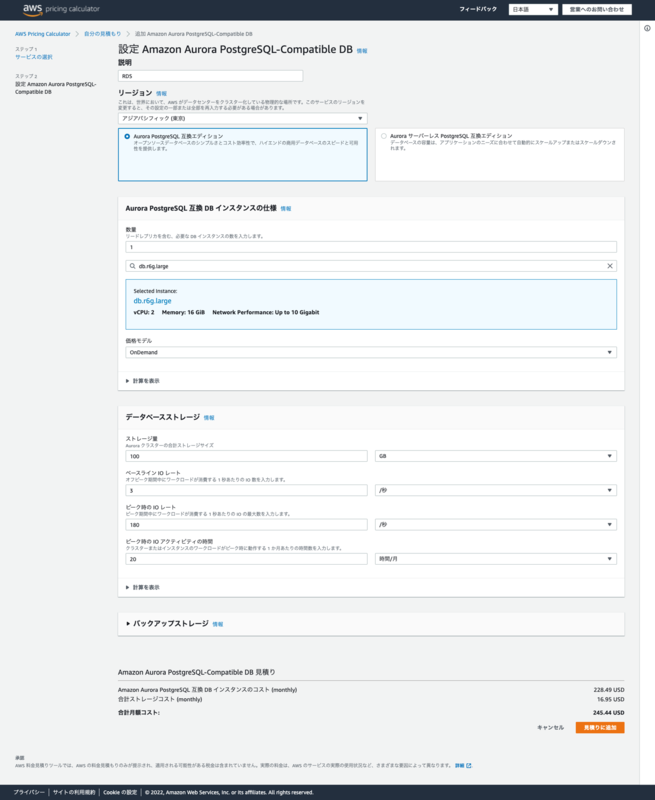Click the 見積りに追加 orange button
Screen dimensions: 655x800
(600, 728)
